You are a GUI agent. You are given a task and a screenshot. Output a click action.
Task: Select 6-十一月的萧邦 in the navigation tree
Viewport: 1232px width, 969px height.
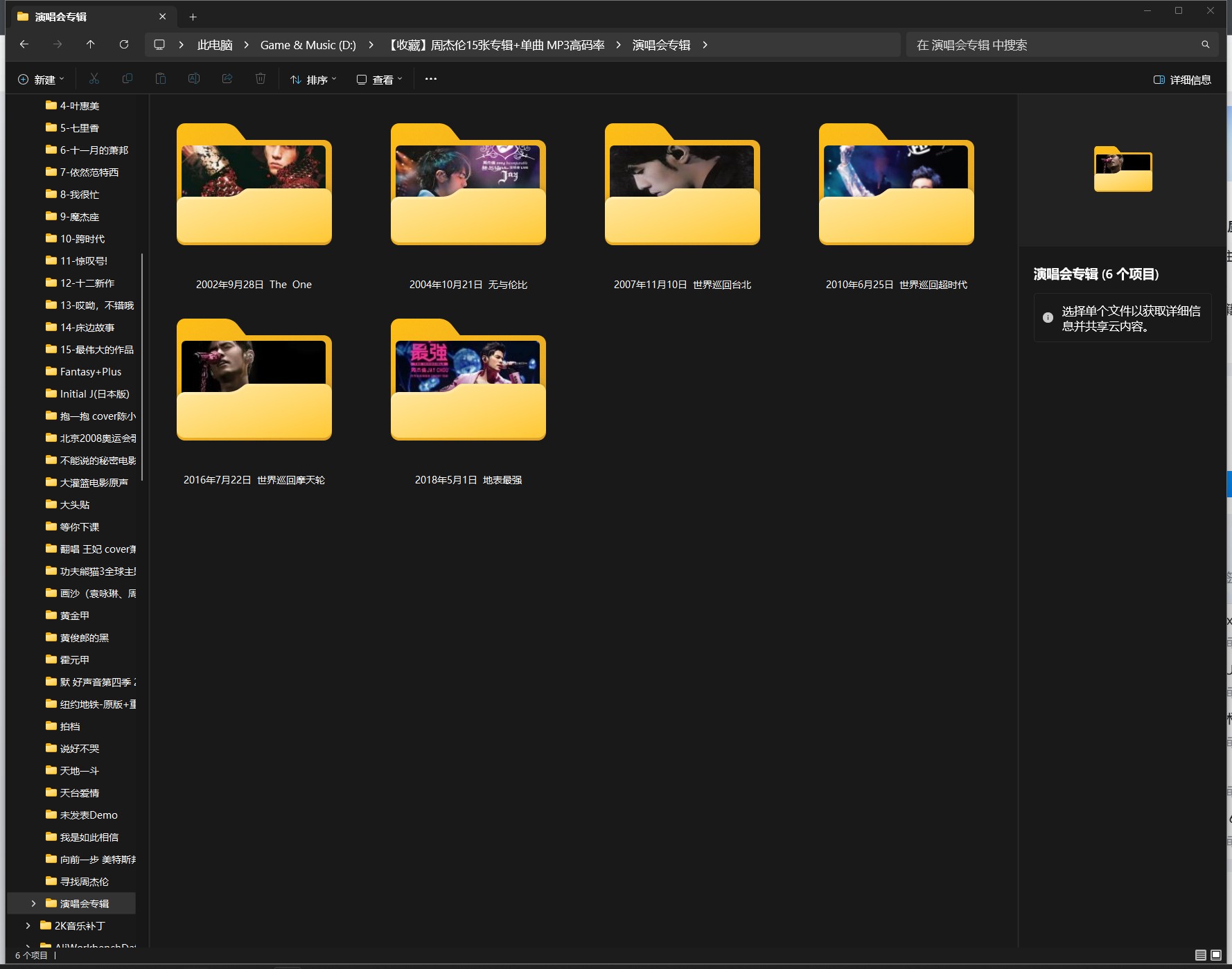(x=87, y=150)
